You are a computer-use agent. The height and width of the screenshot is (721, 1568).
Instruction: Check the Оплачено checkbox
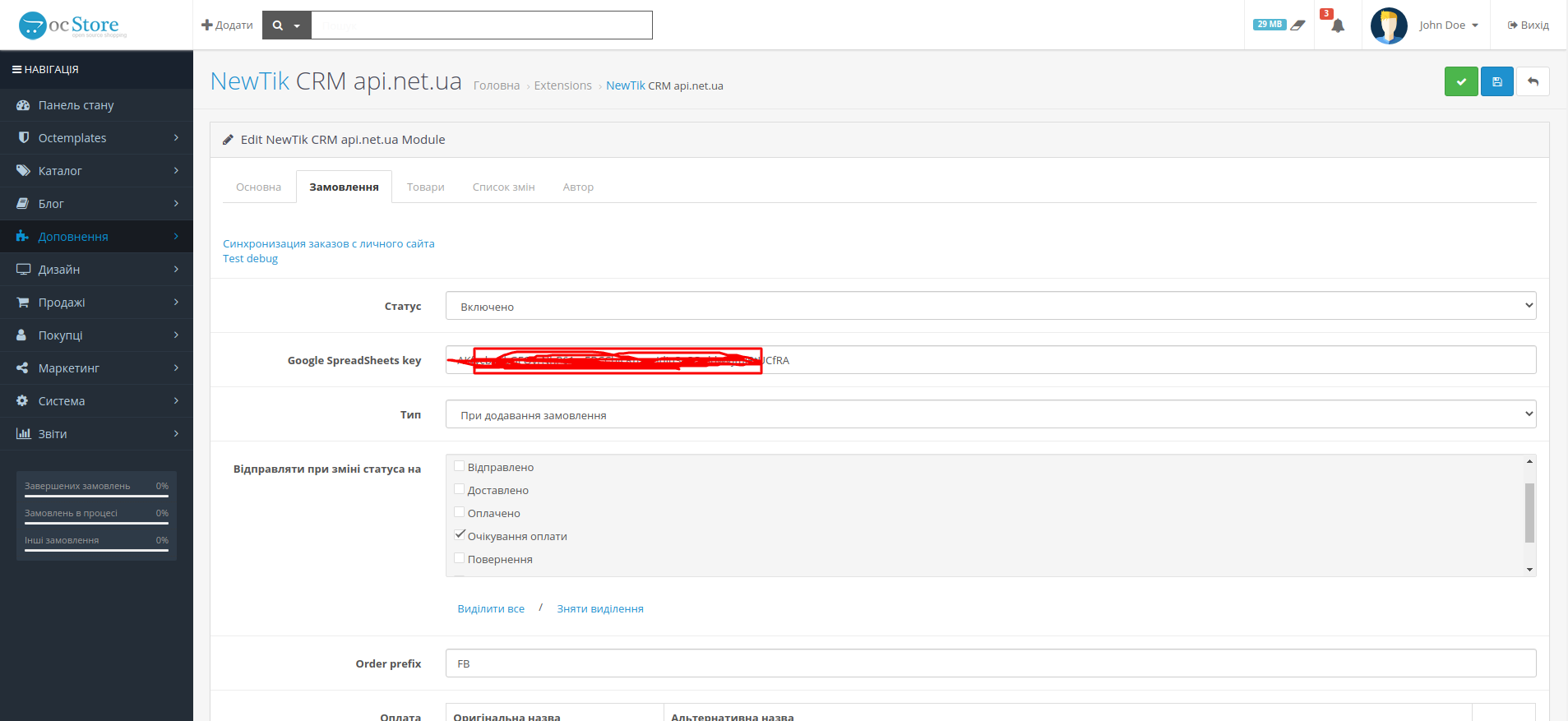click(460, 512)
